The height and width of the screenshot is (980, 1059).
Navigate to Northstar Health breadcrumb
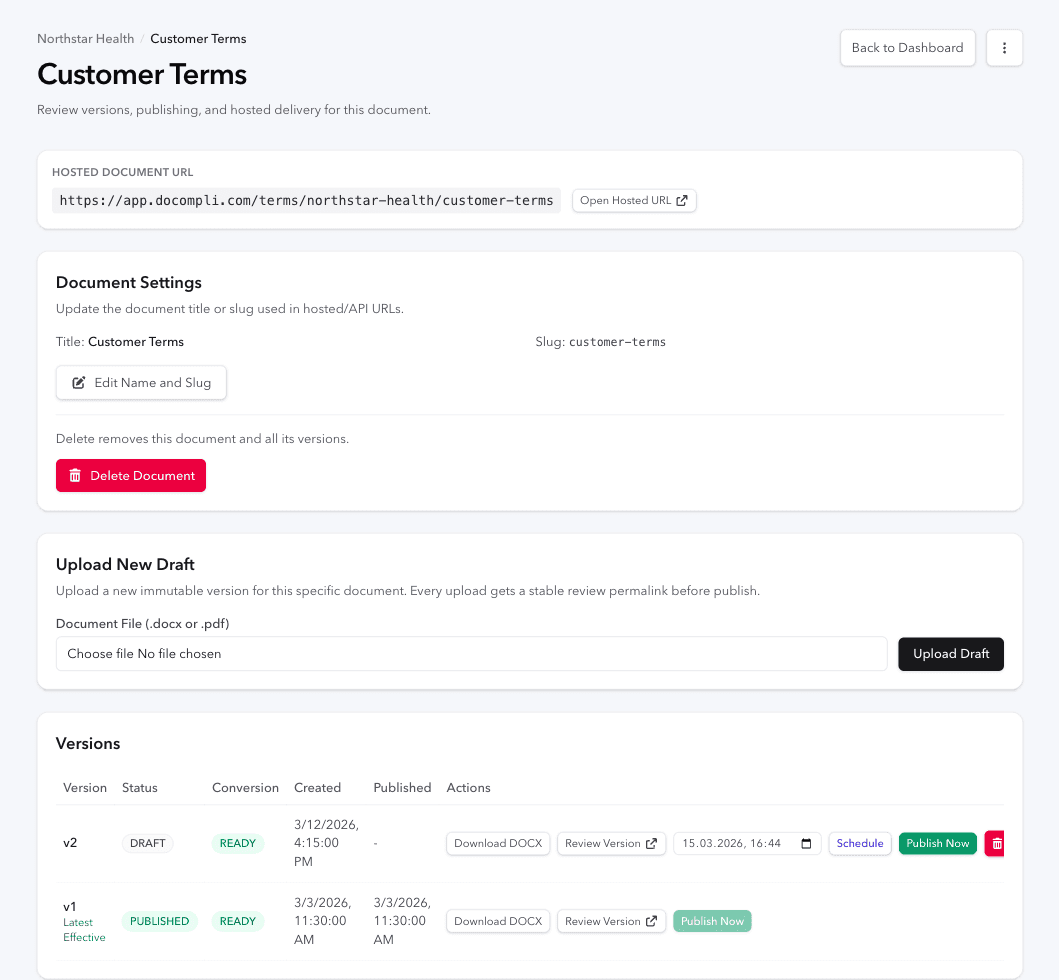point(85,39)
